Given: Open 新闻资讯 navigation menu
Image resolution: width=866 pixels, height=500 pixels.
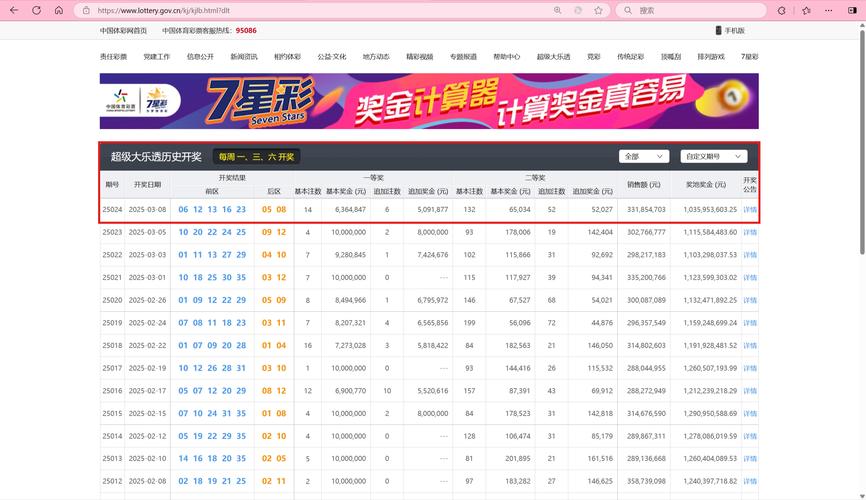Looking at the screenshot, I should pyautogui.click(x=244, y=56).
